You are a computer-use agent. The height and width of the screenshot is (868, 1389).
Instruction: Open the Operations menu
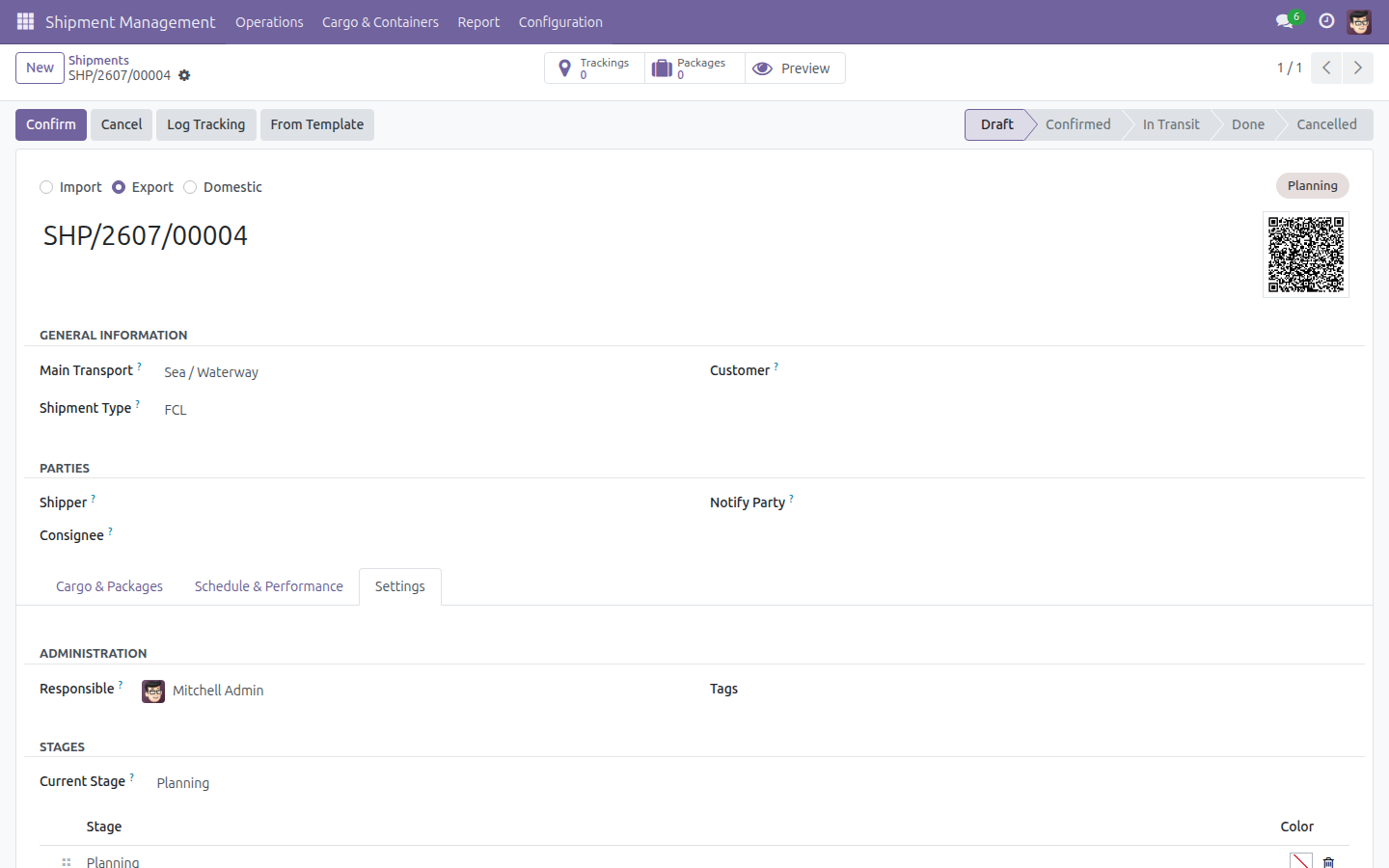269,22
